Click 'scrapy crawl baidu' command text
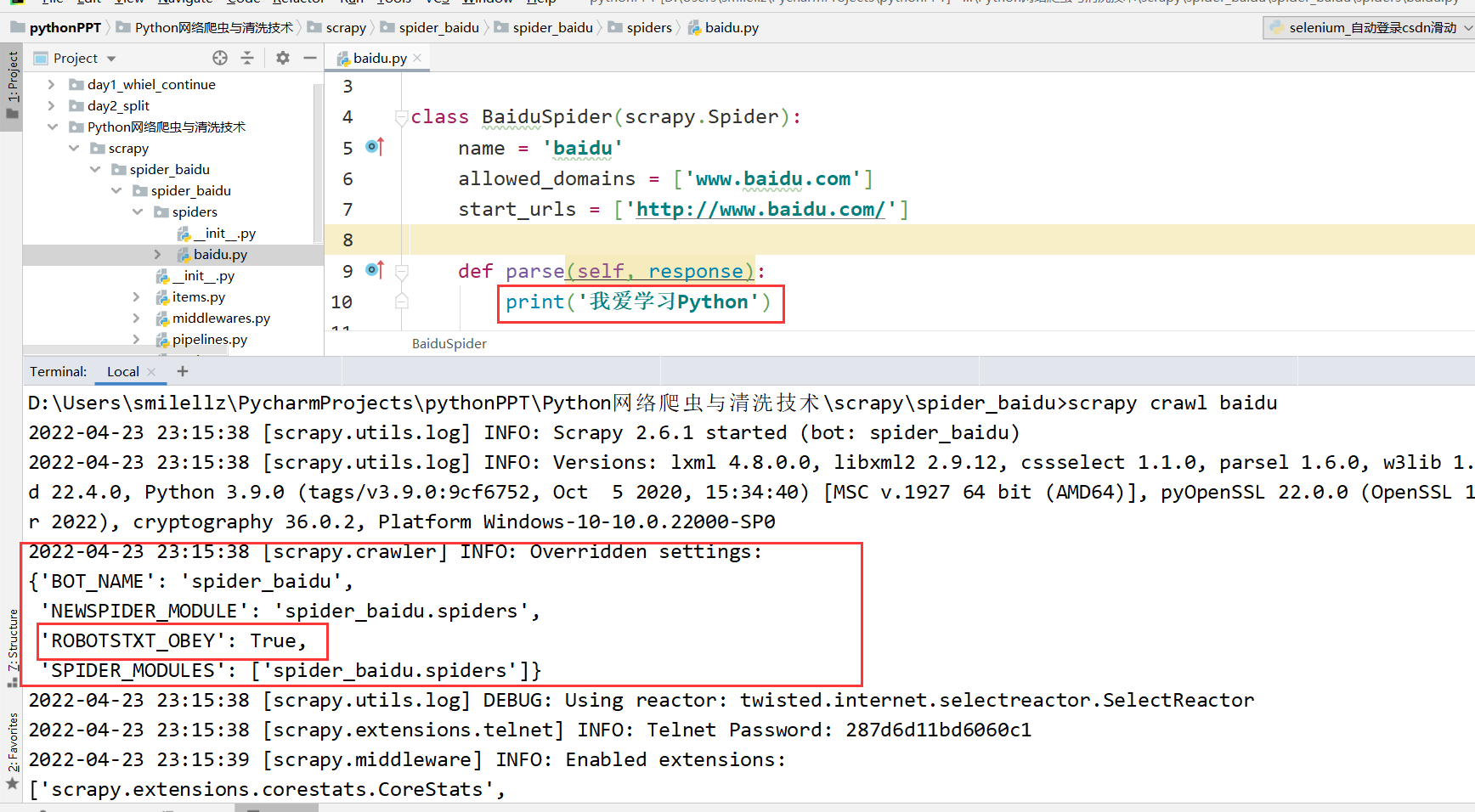1475x812 pixels. tap(1173, 403)
